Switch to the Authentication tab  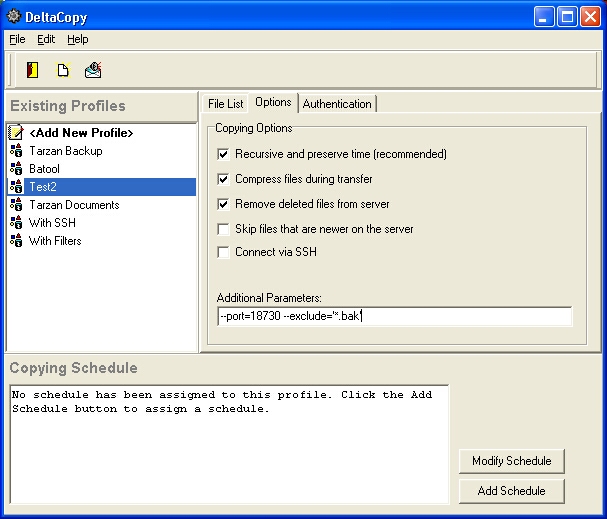pos(337,104)
